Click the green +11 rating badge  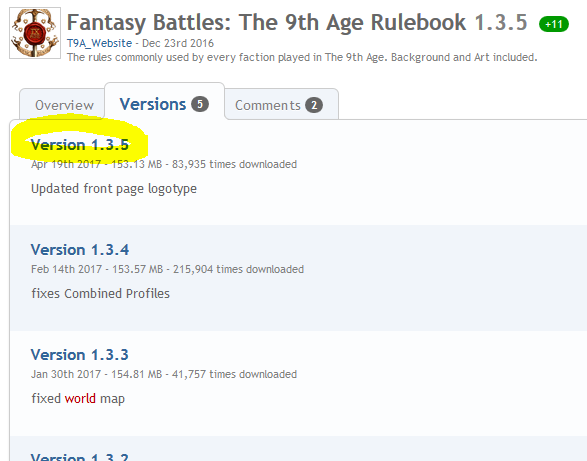[x=554, y=24]
